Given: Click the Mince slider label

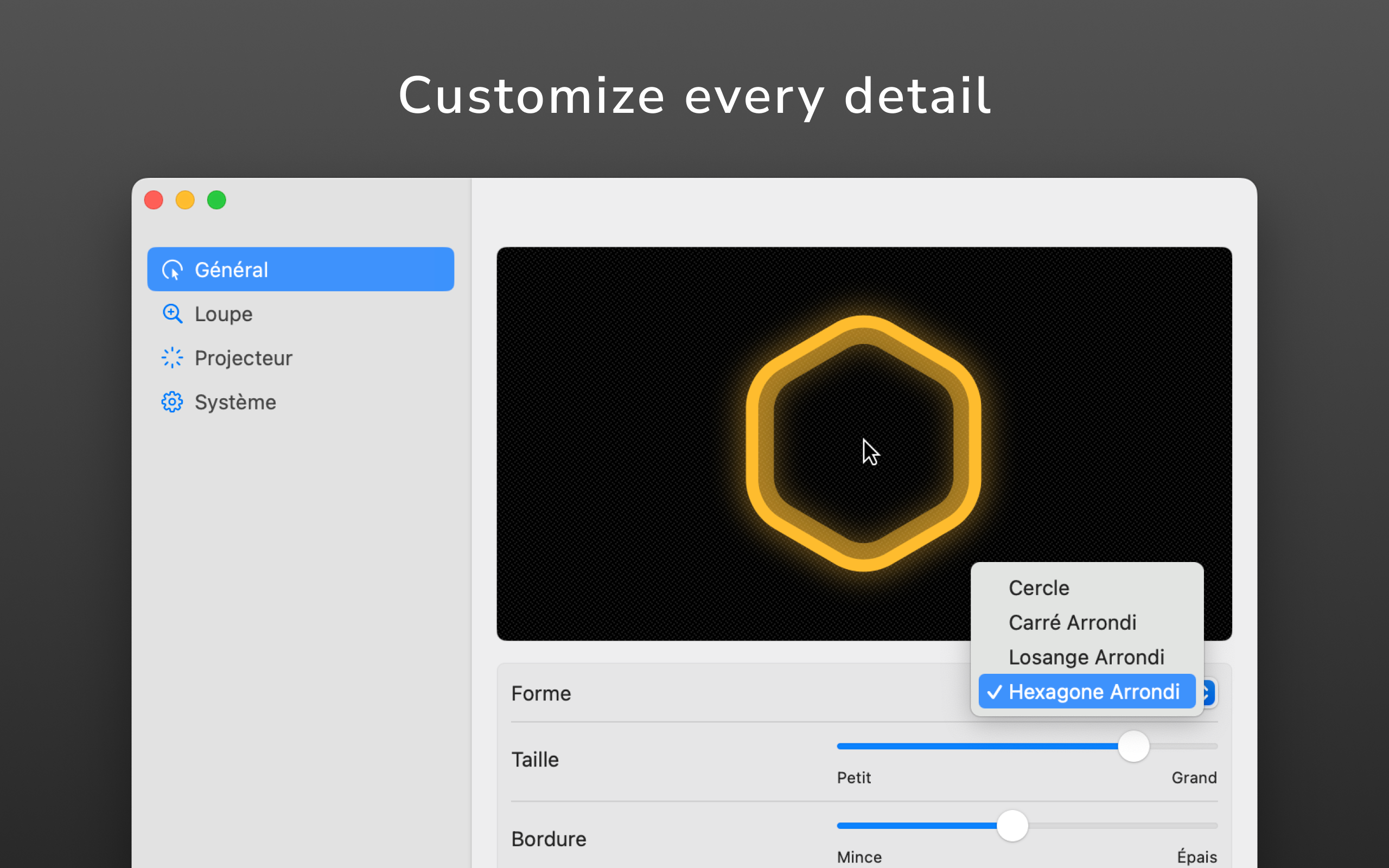Looking at the screenshot, I should point(859,857).
